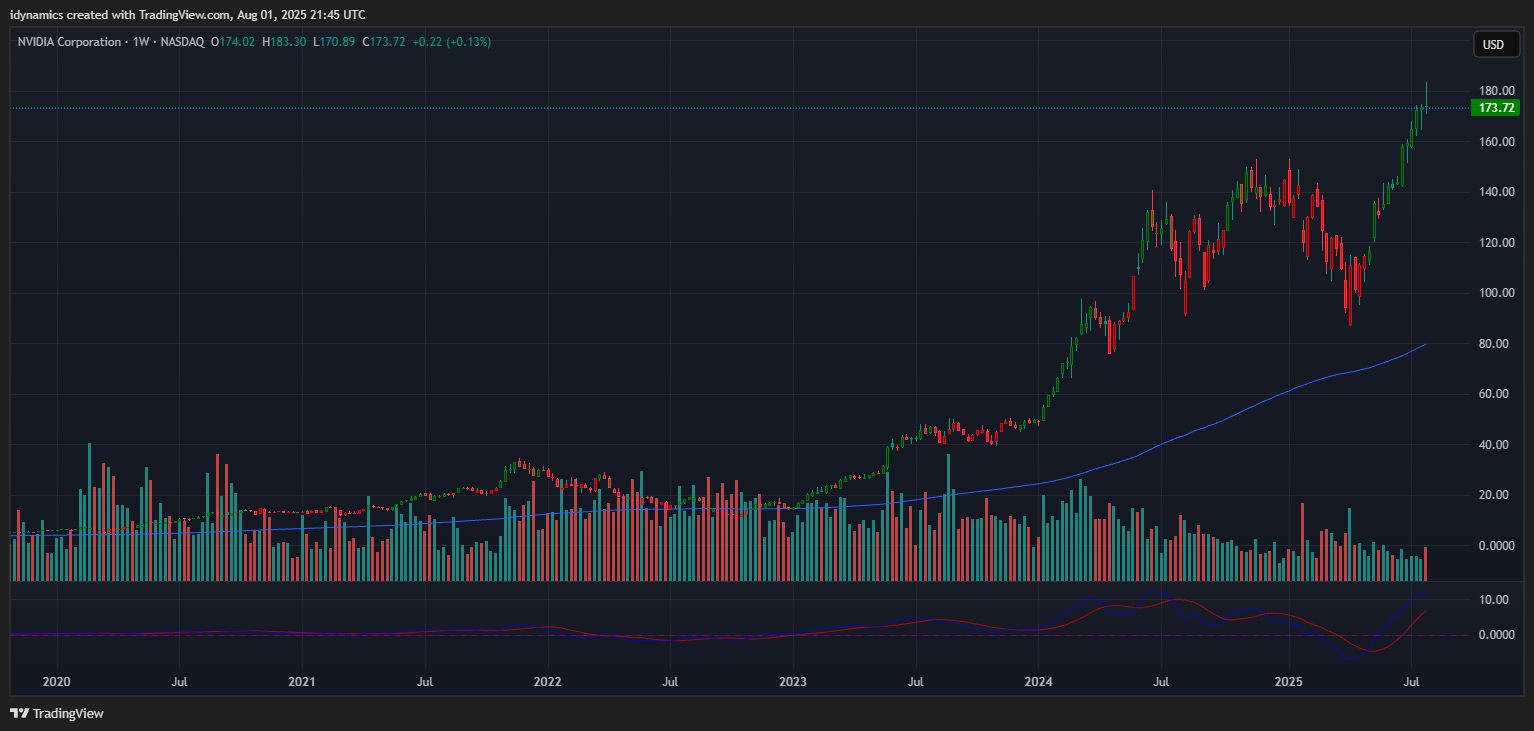Click the low value L170.89
The image size is (1534, 731).
click(x=334, y=42)
